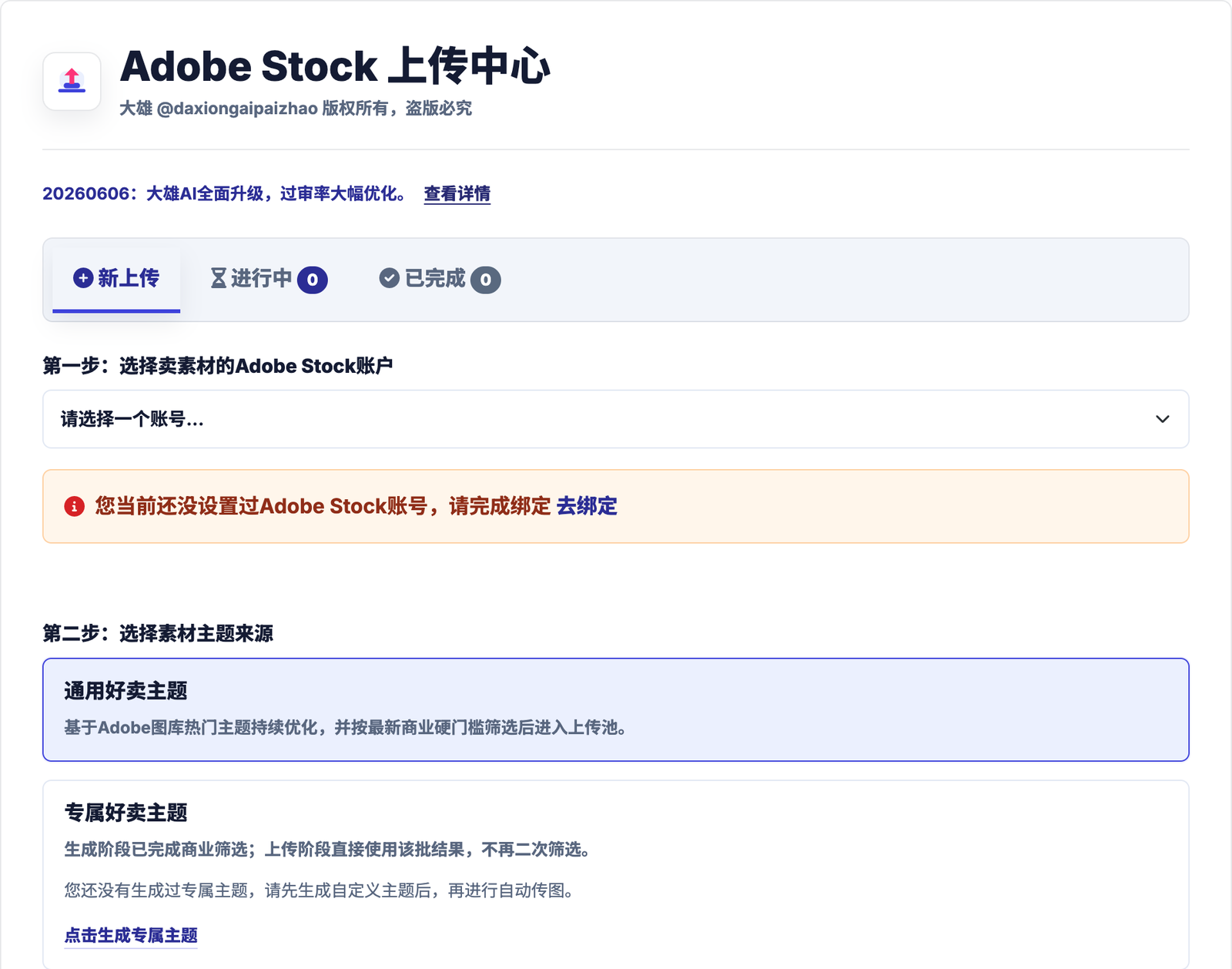Open the 请选择一个账号 account dropdown
This screenshot has width=1232, height=969.
click(x=616, y=419)
